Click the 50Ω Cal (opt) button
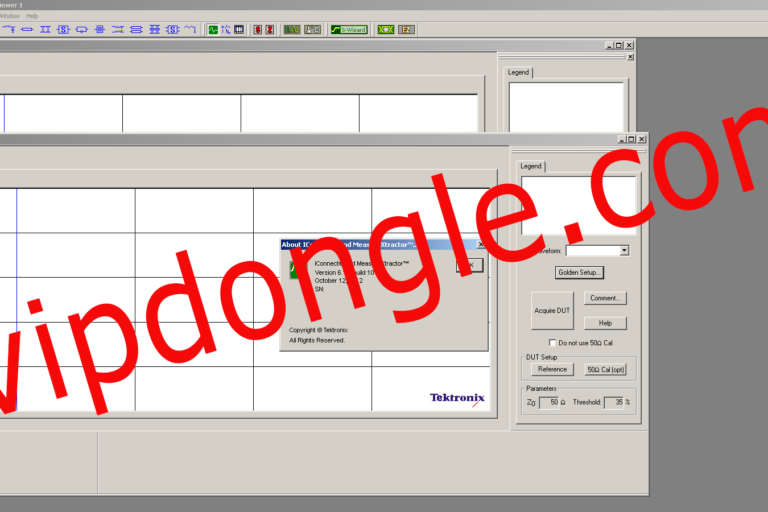This screenshot has width=768, height=512. pyautogui.click(x=606, y=369)
